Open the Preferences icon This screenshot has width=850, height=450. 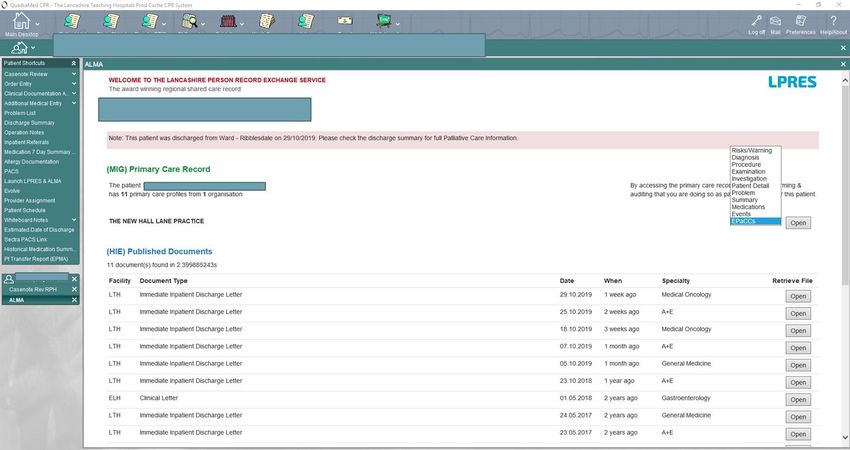tap(801, 21)
